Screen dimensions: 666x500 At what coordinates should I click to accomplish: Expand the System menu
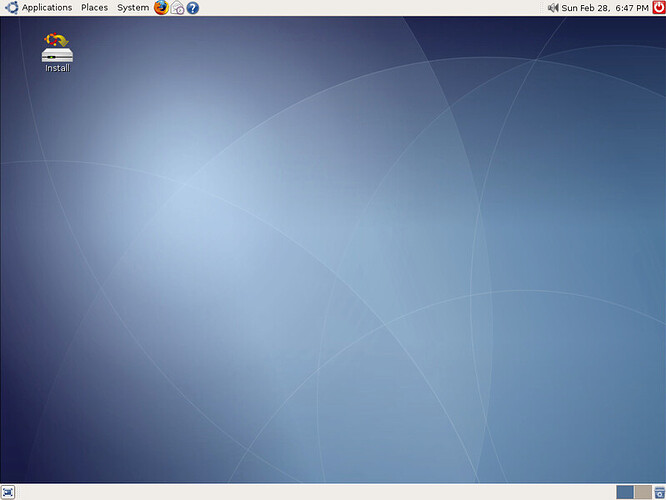click(x=132, y=8)
